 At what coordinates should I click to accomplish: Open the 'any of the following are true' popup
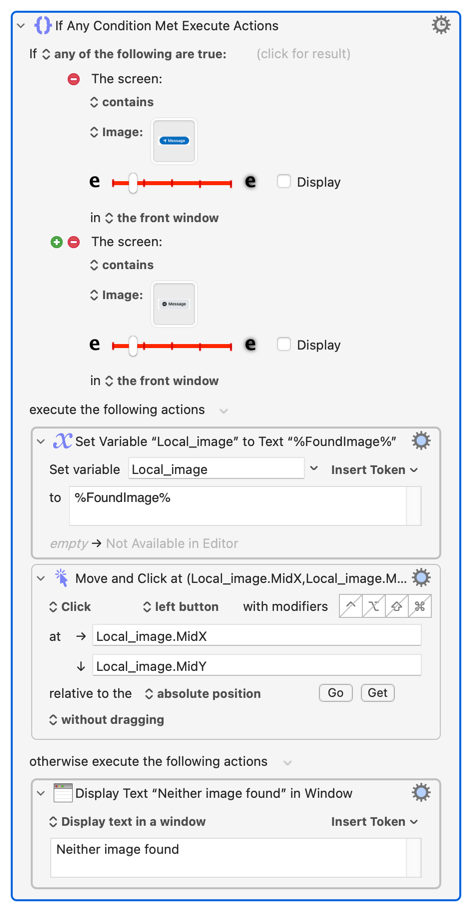pos(135,54)
